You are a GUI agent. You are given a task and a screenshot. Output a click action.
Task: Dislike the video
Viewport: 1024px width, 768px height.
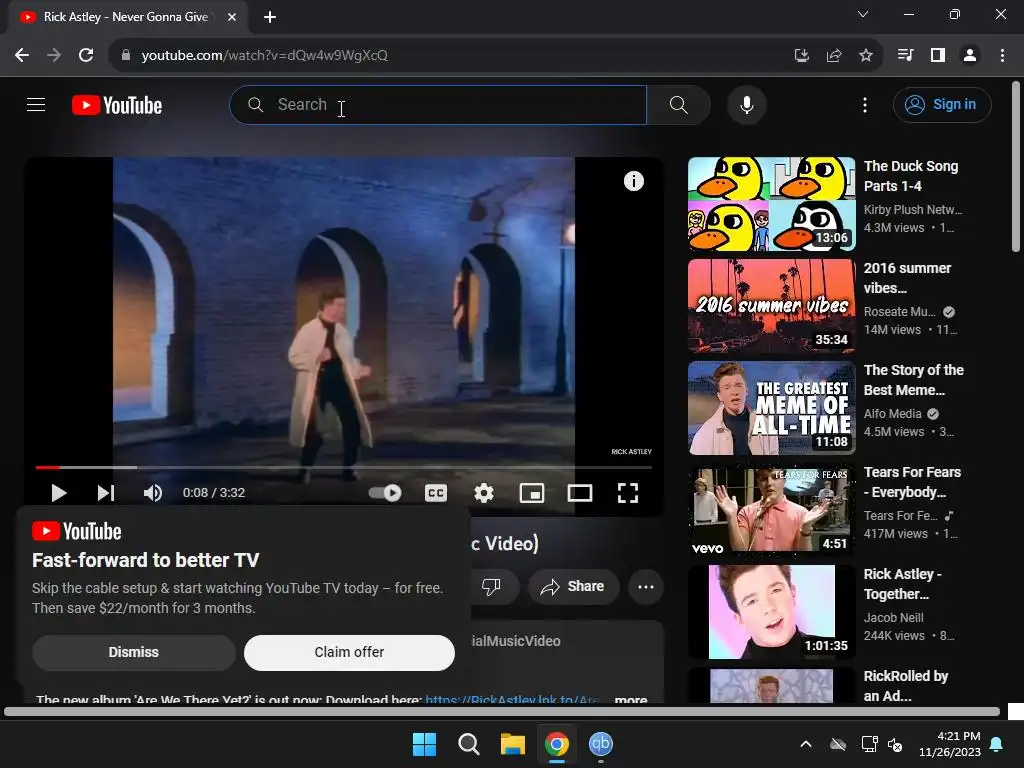491,586
